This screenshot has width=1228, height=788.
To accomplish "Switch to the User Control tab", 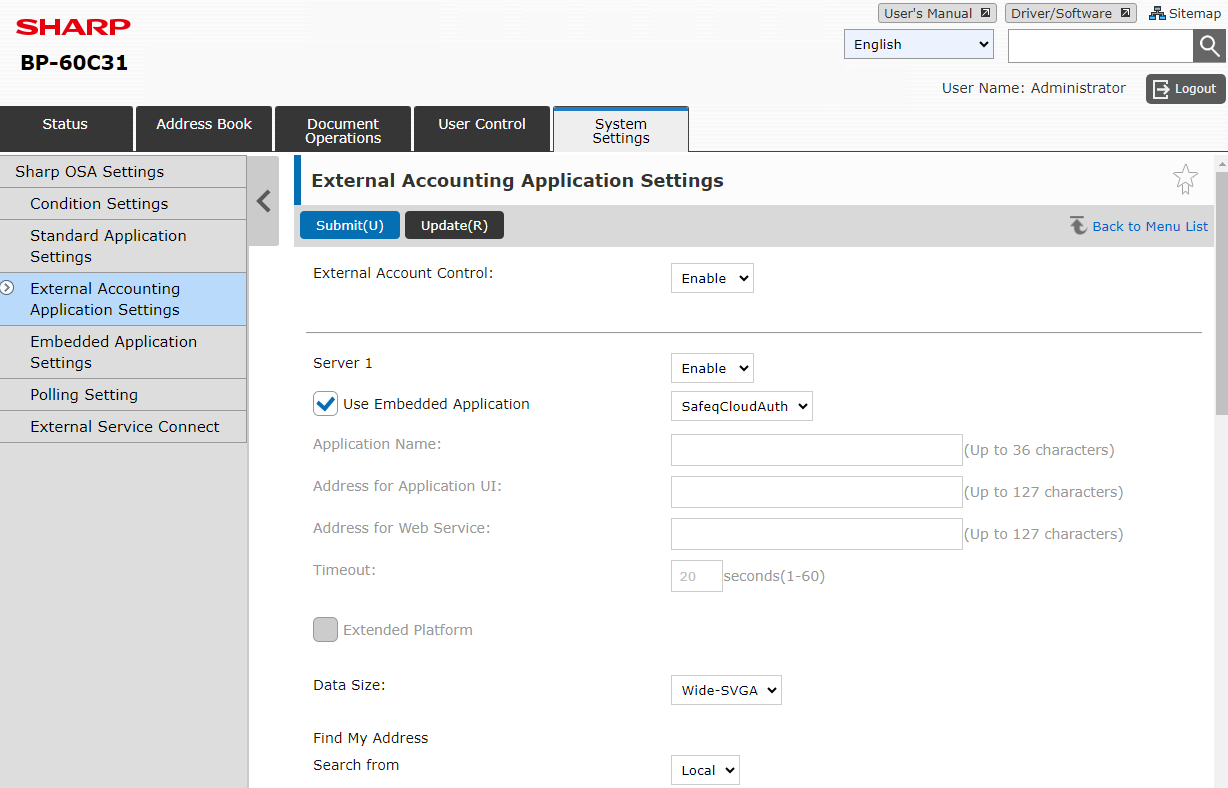I will 481,125.
